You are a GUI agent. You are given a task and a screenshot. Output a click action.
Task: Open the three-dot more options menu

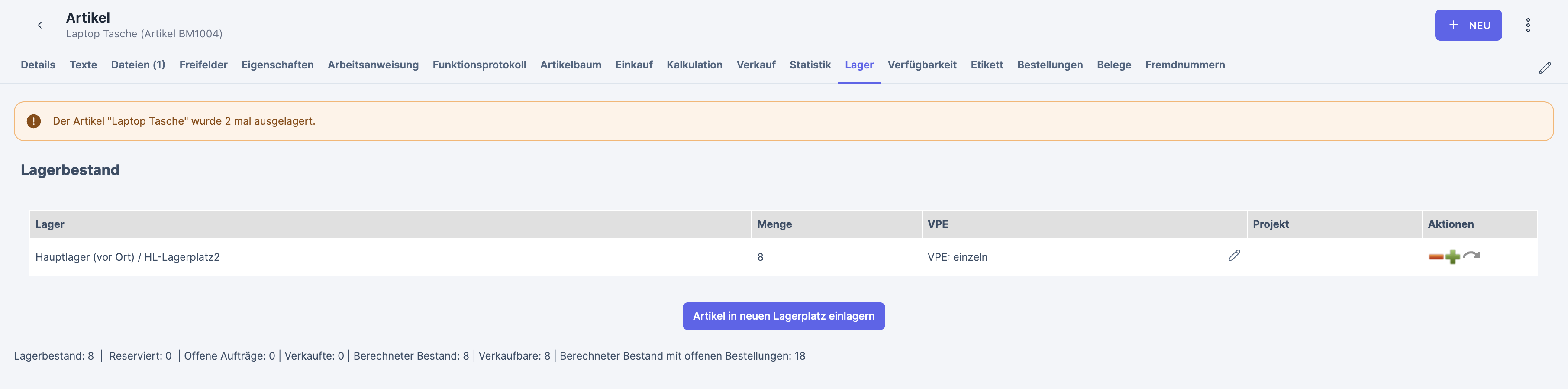point(1527,25)
